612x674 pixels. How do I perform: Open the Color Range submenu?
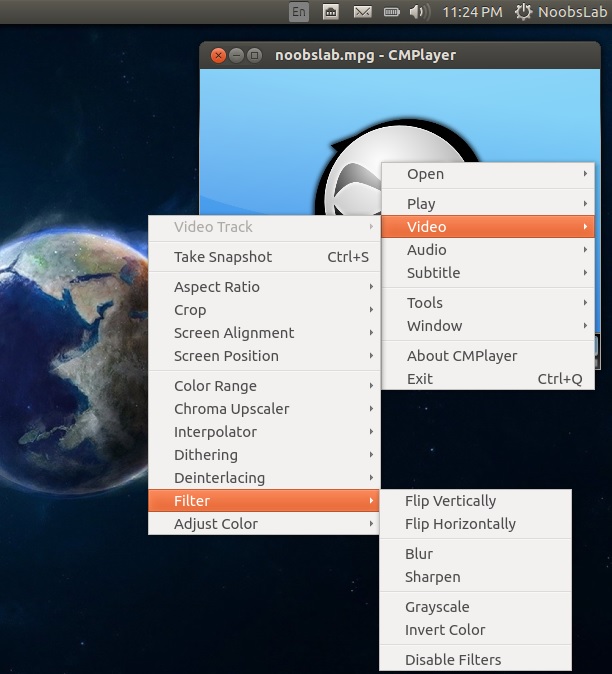click(264, 386)
